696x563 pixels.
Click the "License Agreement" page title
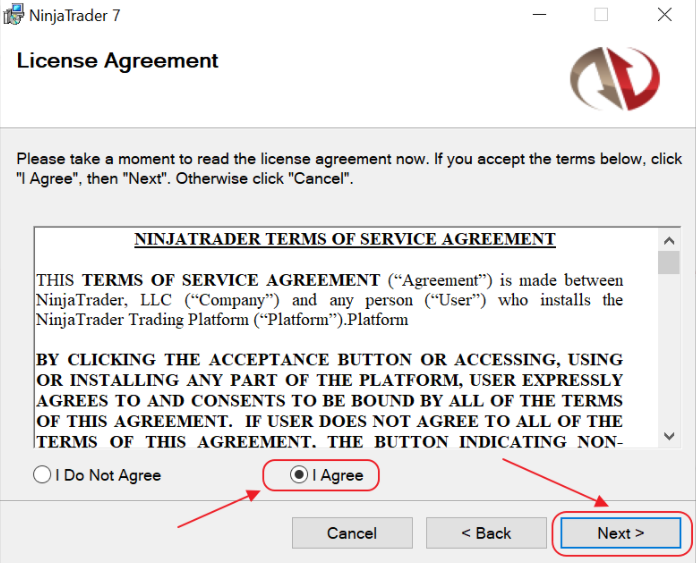(x=118, y=61)
